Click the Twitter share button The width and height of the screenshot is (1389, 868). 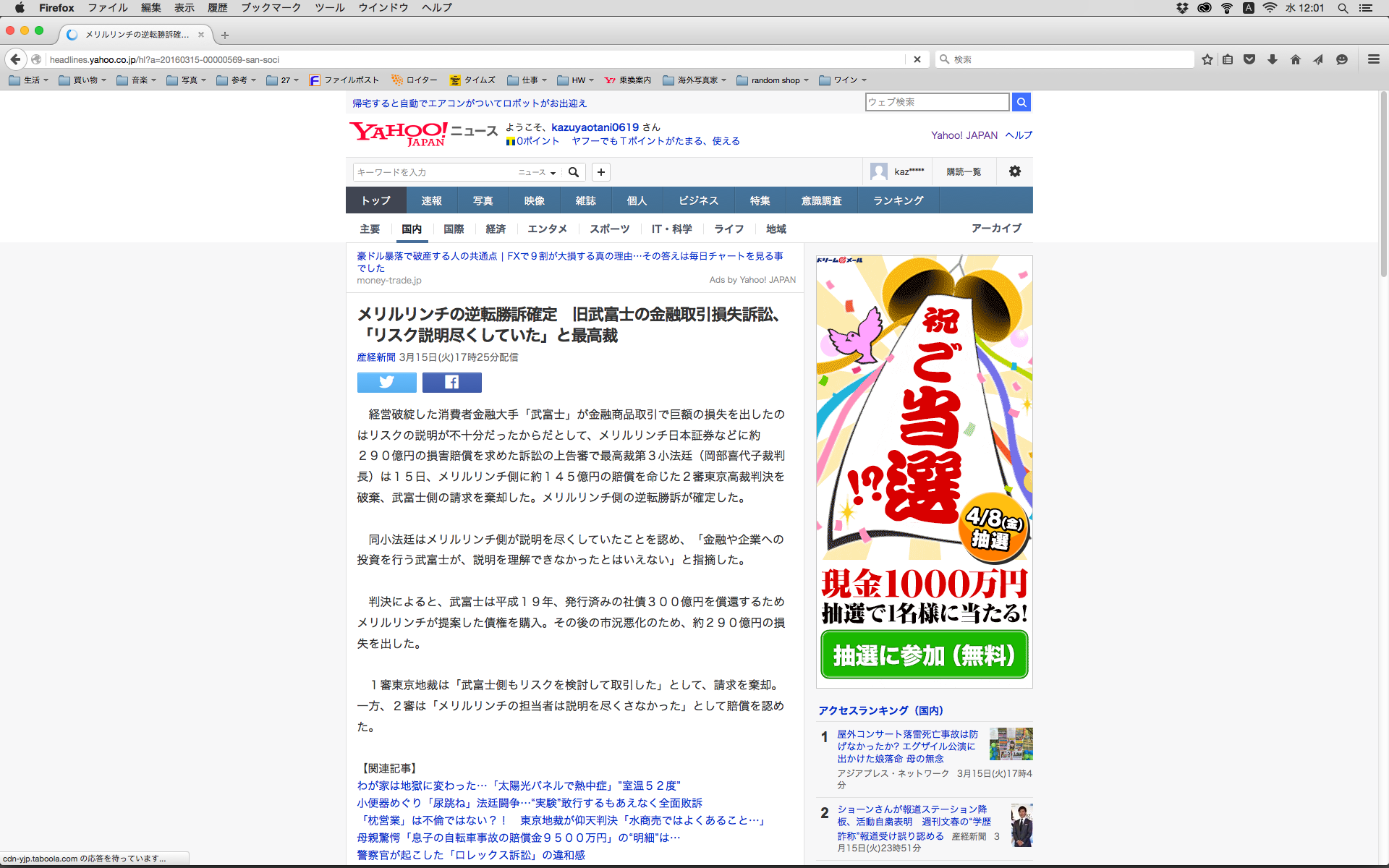point(386,382)
